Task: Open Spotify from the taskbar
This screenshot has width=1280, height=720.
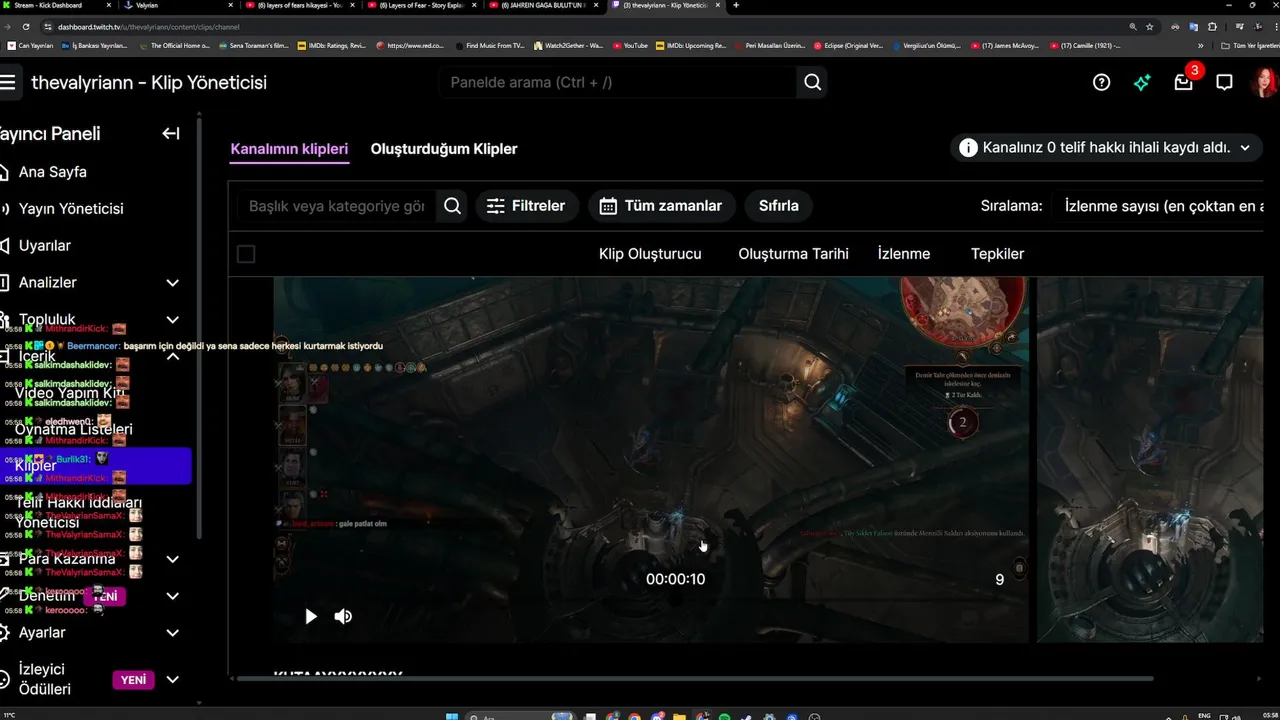Action: 725,716
